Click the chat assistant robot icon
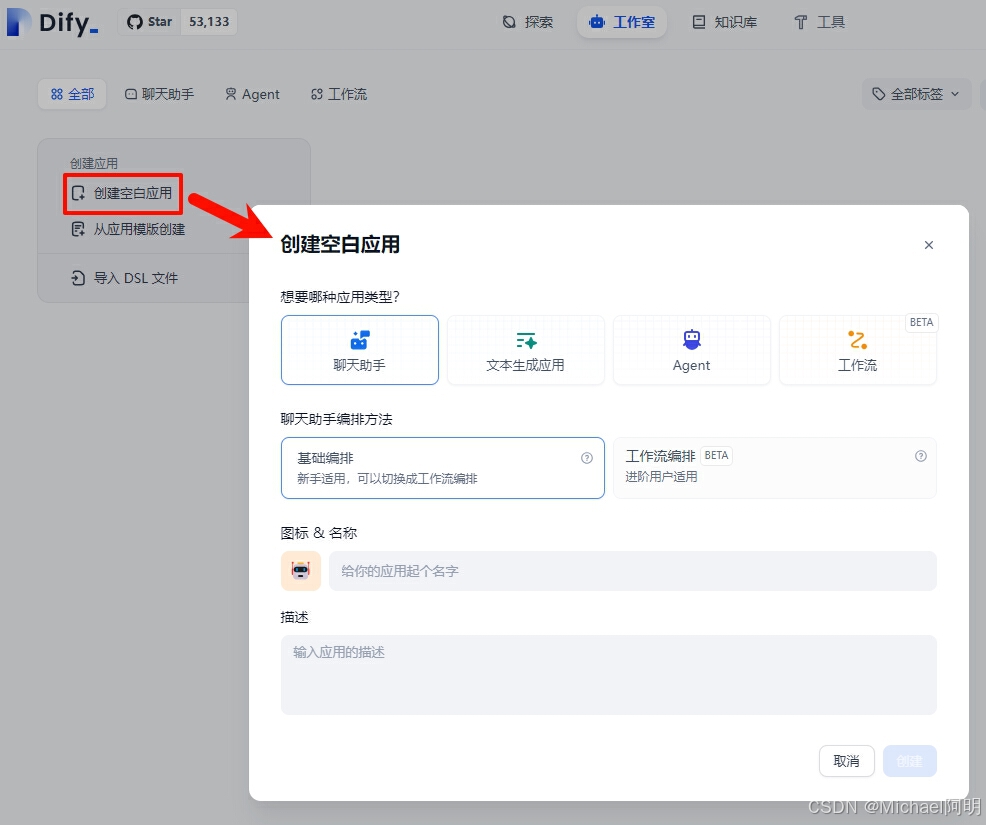 tap(360, 340)
